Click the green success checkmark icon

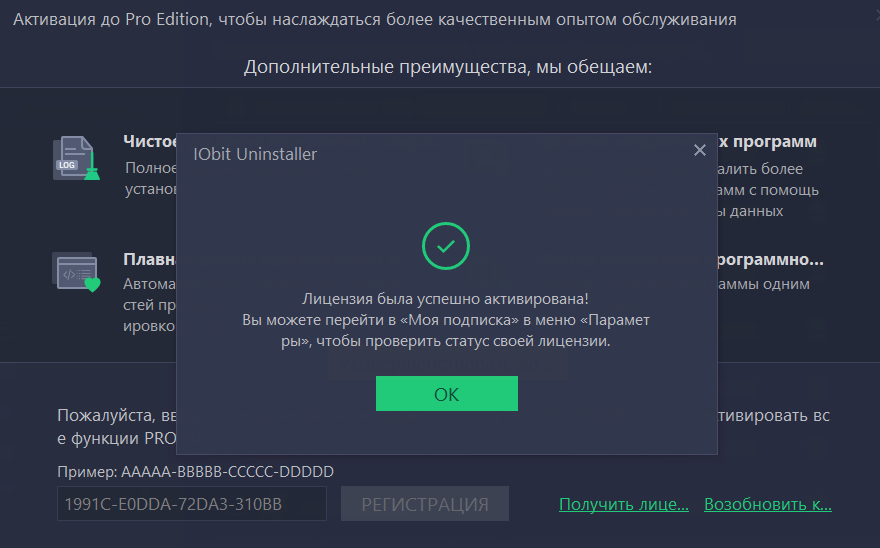[x=446, y=245]
